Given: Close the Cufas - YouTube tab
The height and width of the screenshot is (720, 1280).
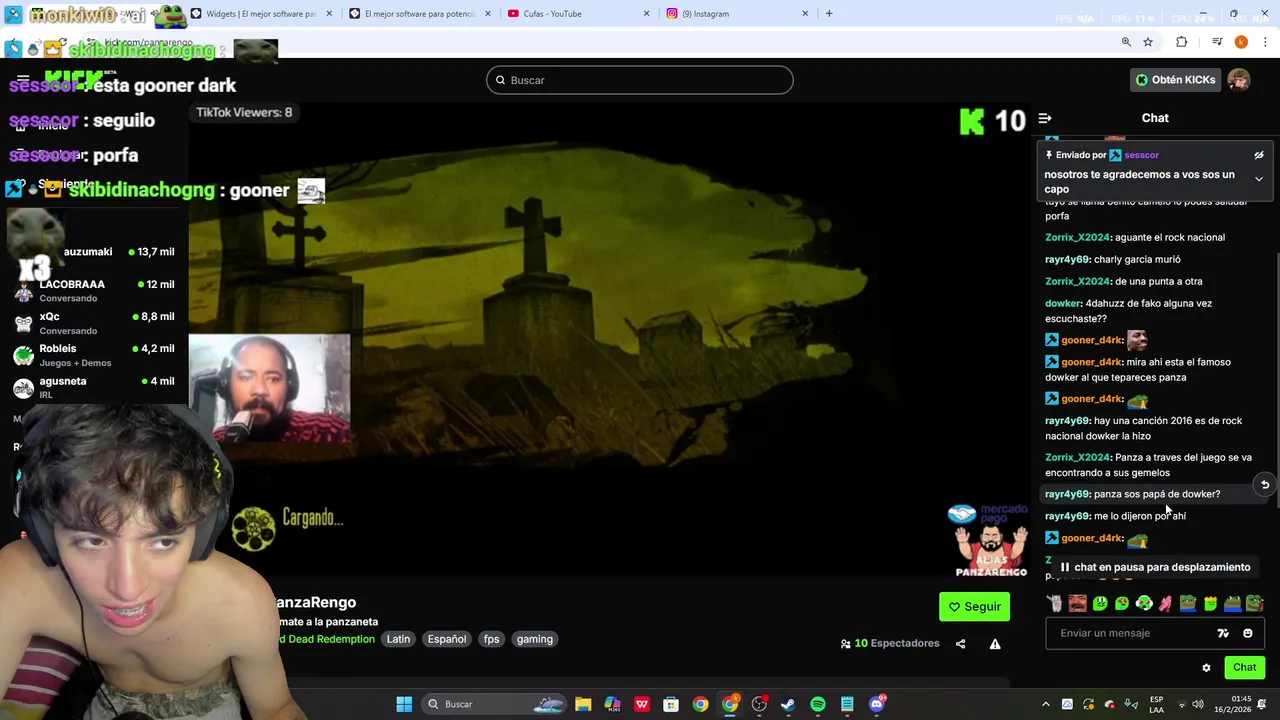Looking at the screenshot, I should [646, 14].
